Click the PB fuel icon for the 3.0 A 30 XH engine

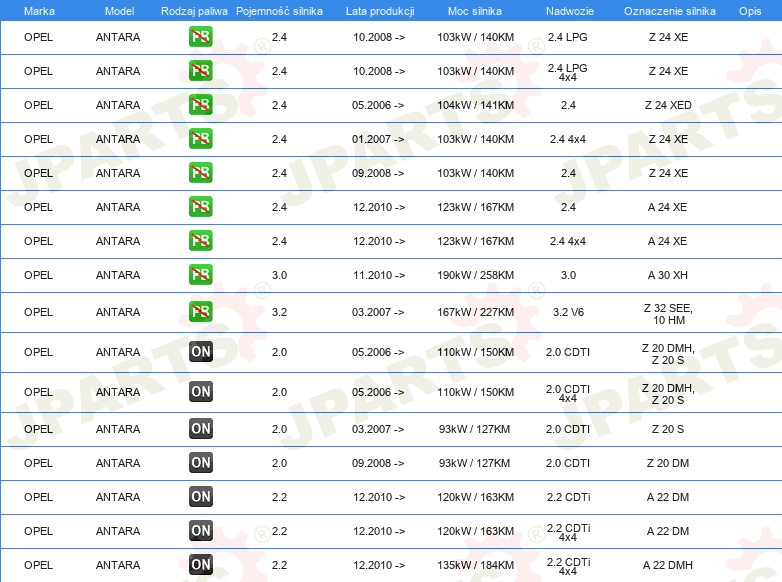click(x=200, y=275)
